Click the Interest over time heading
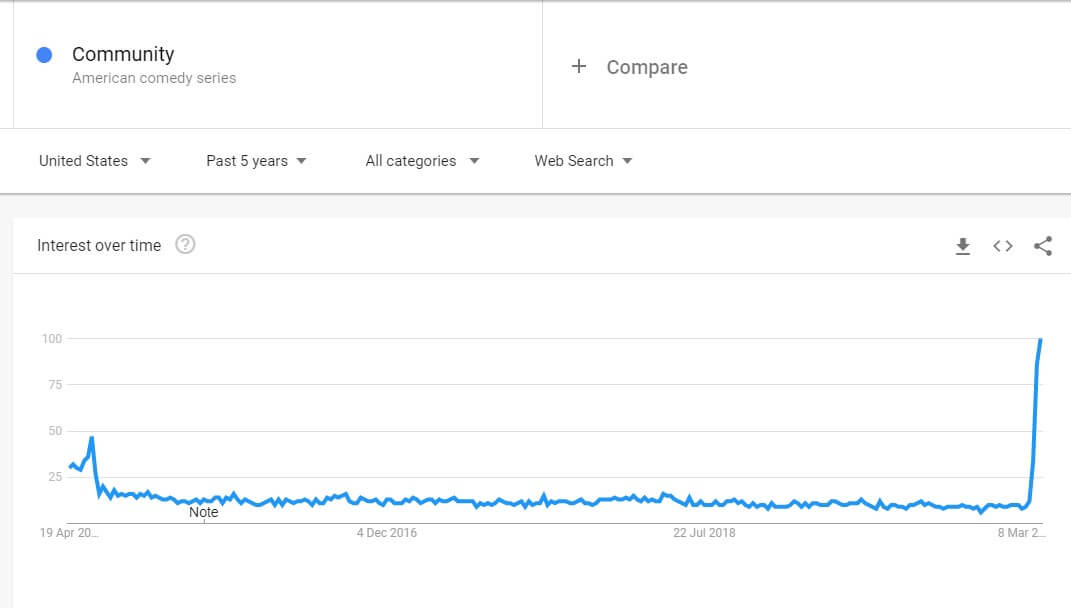 (x=99, y=246)
